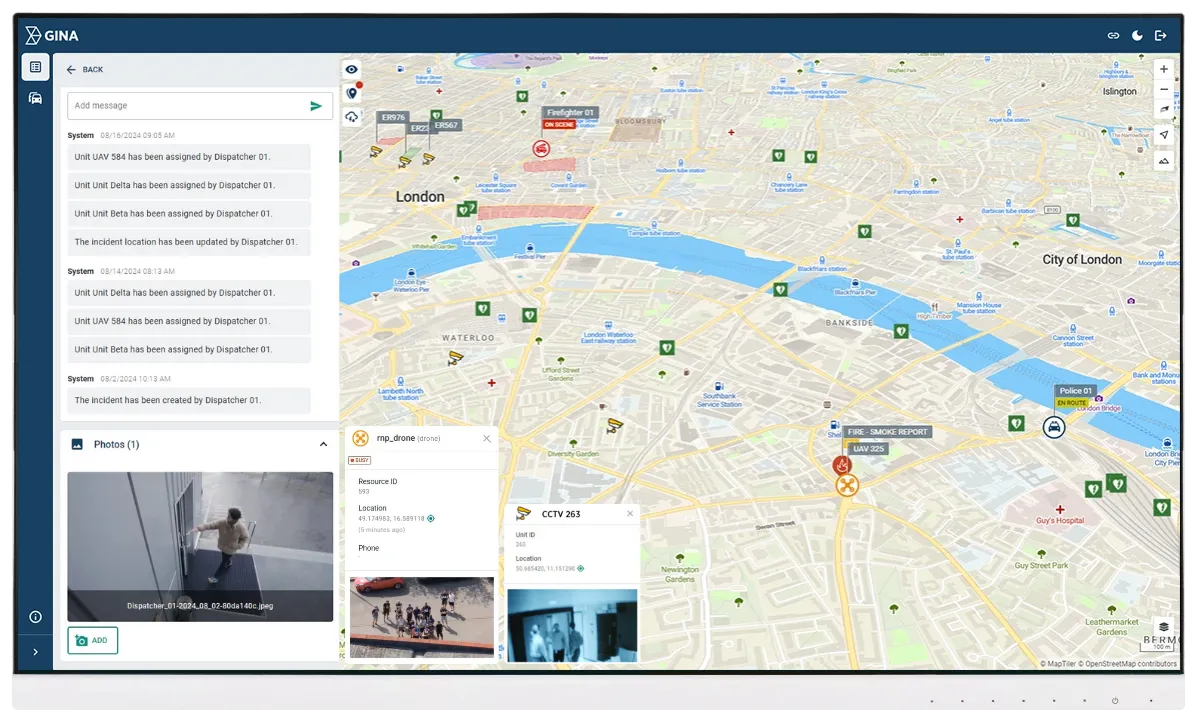This screenshot has width=1200, height=718.
Task: Toggle terrain view with the mountain icon
Action: pyautogui.click(x=1163, y=160)
